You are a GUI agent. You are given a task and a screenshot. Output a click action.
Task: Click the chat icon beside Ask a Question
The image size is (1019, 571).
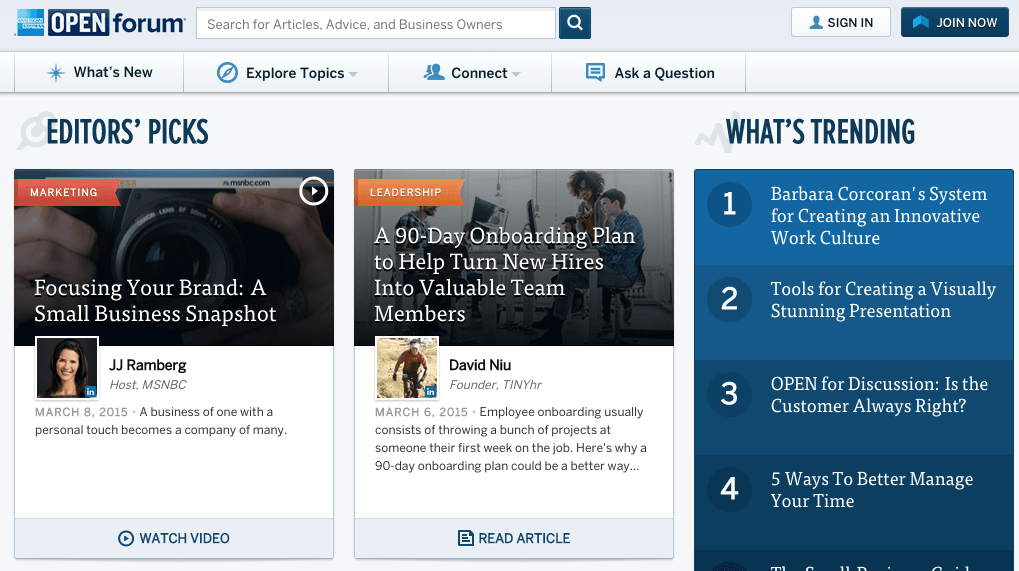[x=595, y=72]
